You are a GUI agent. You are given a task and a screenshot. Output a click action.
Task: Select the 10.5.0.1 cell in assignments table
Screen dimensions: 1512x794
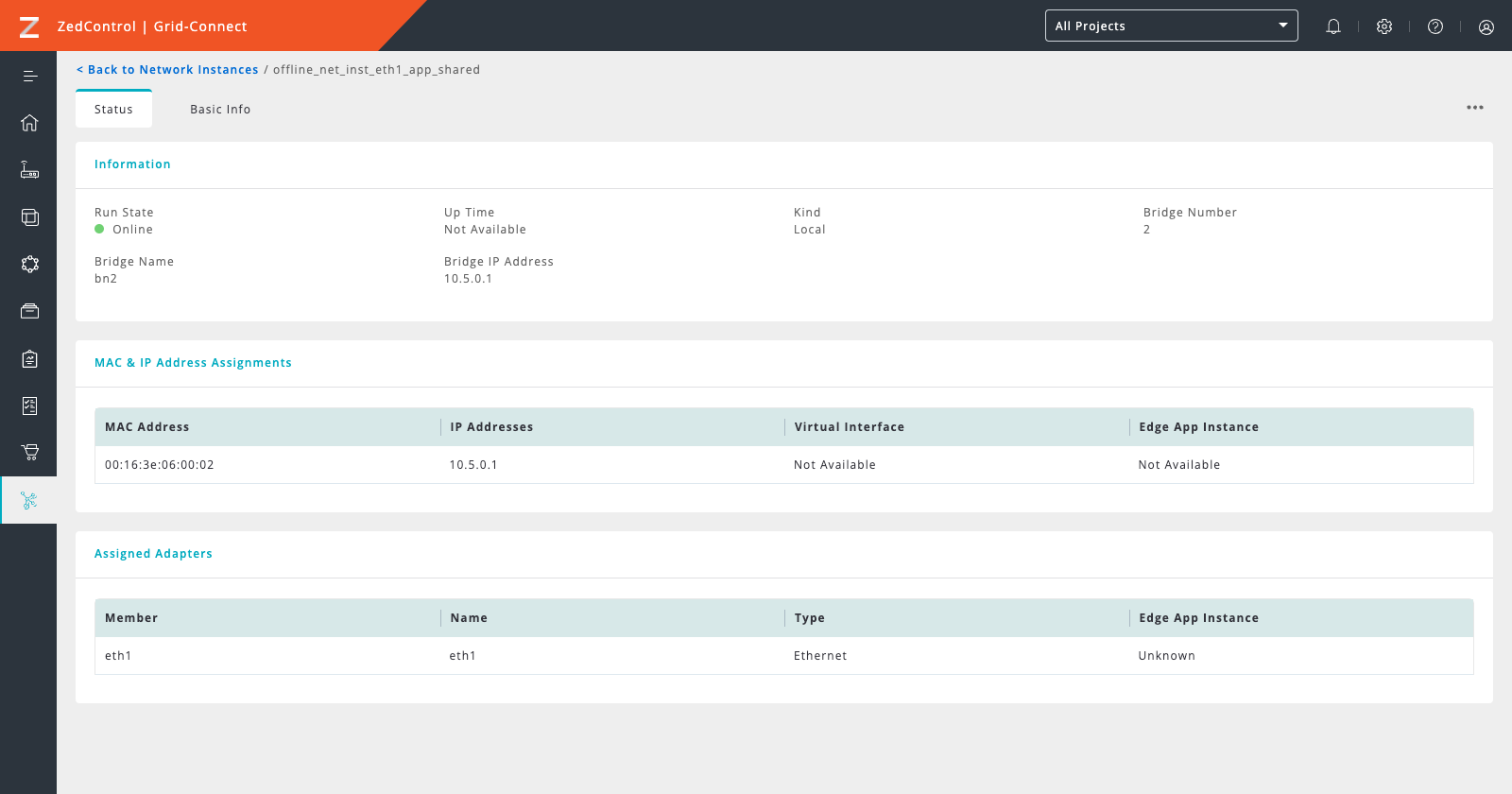[x=473, y=465]
